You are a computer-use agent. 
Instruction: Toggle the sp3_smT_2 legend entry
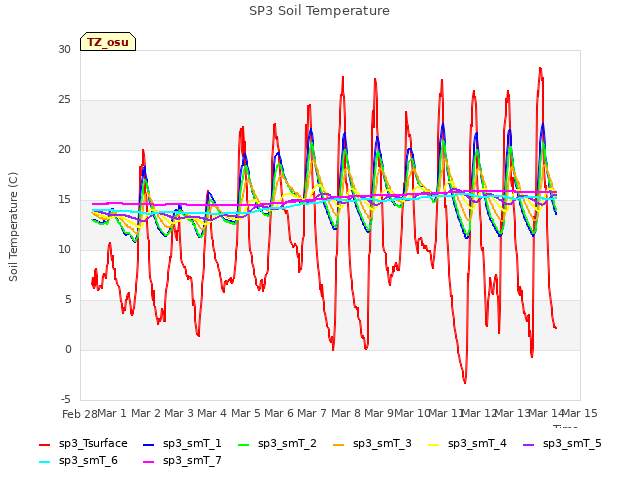tap(277, 444)
